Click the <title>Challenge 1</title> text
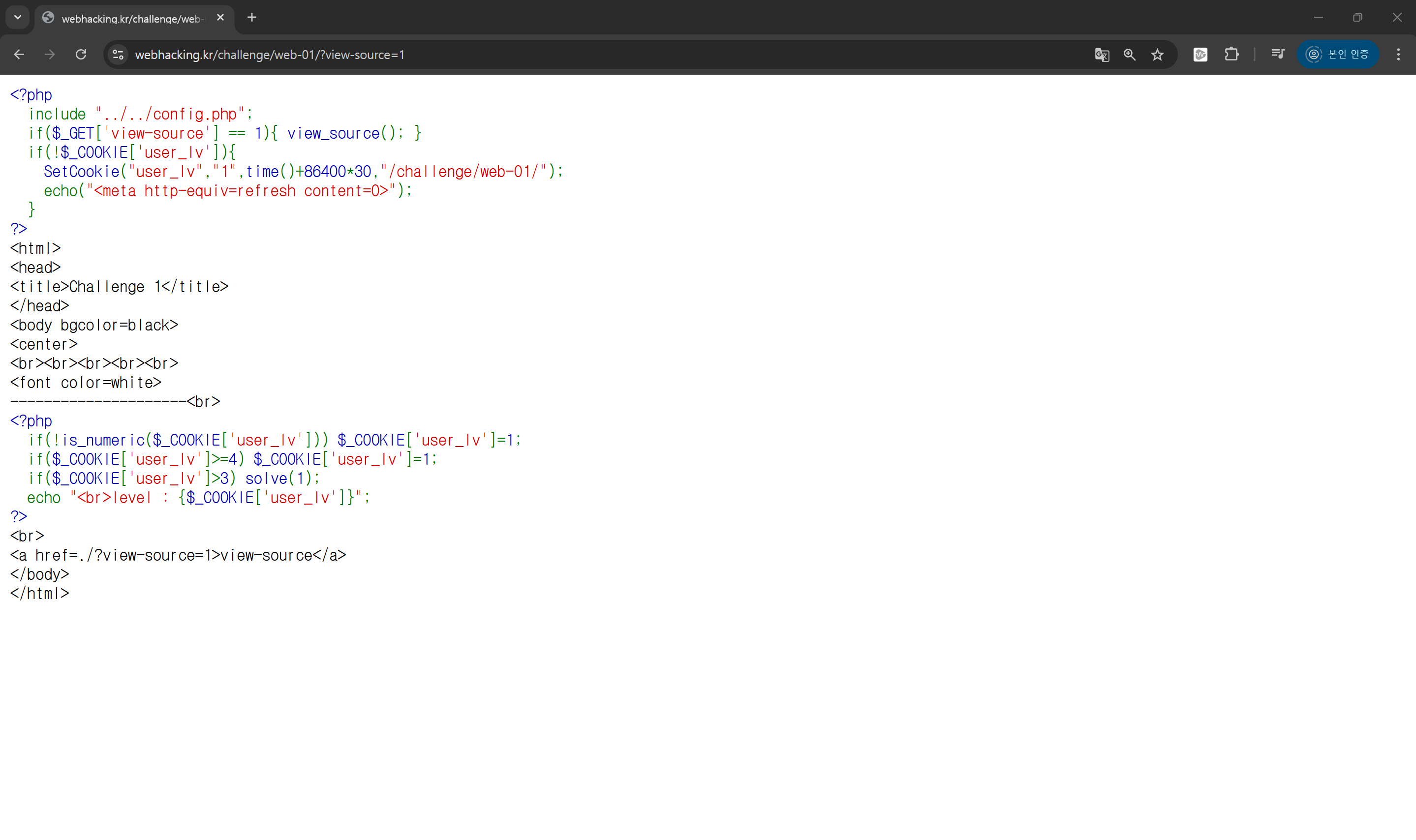1416x840 pixels. click(120, 287)
